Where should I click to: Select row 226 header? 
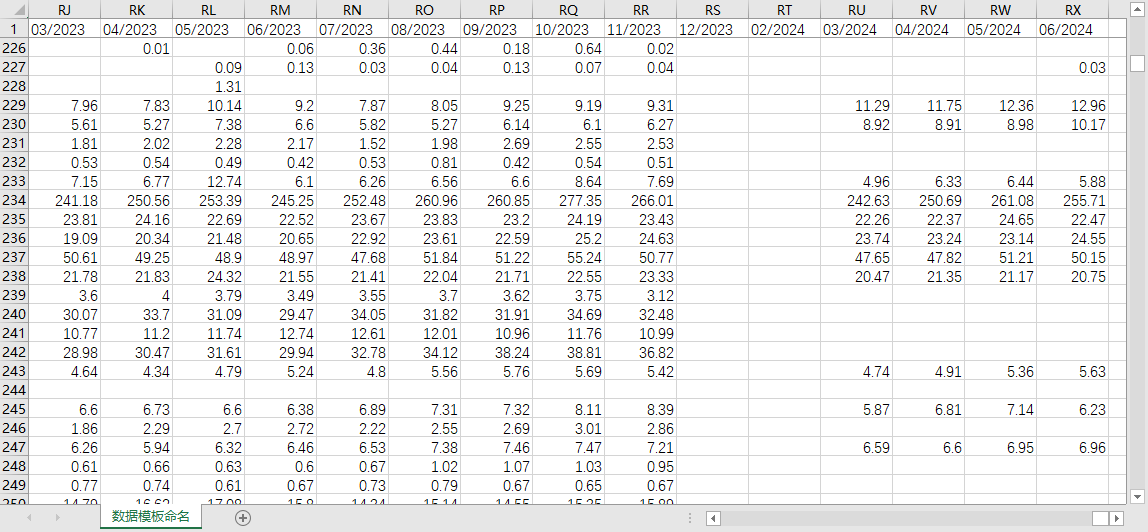click(14, 48)
